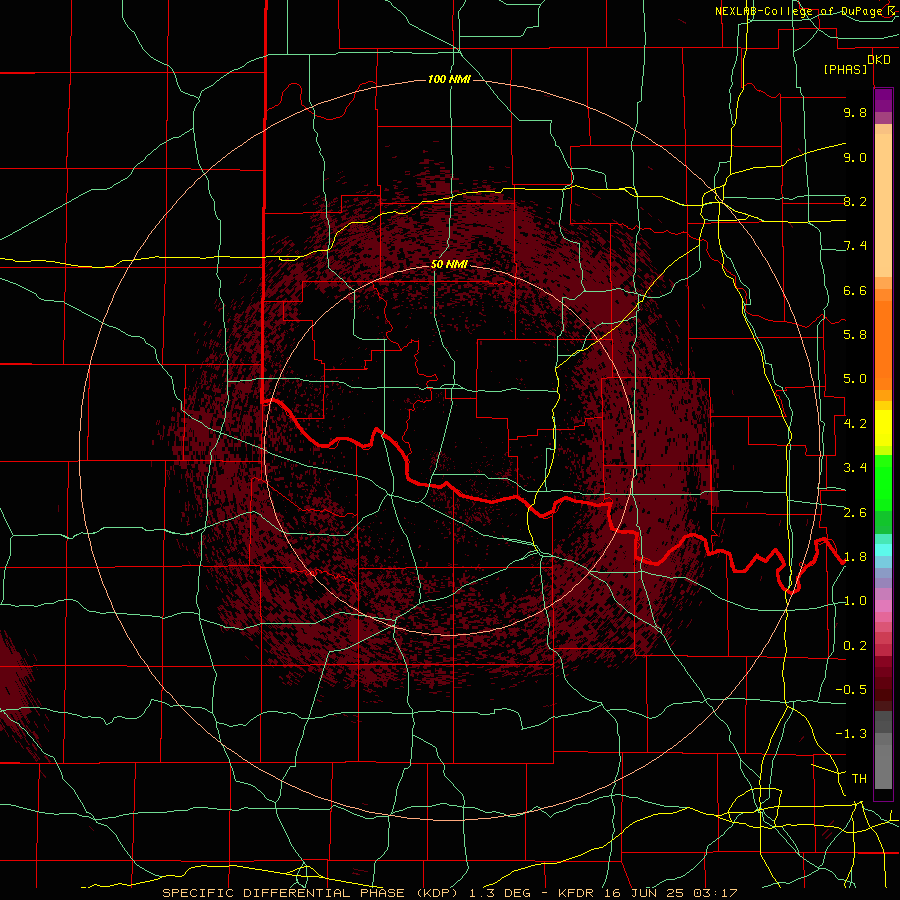Click the DKD label above the legend

879,59
